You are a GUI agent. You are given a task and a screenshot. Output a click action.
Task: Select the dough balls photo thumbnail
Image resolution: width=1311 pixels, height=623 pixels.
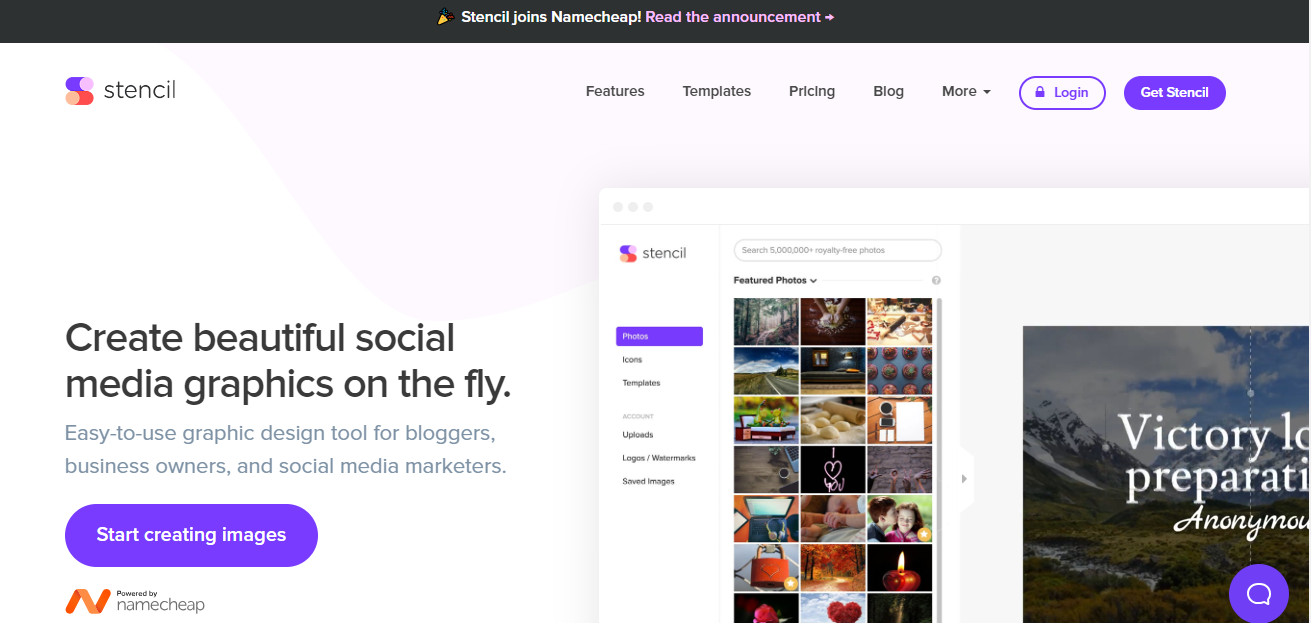pos(833,420)
